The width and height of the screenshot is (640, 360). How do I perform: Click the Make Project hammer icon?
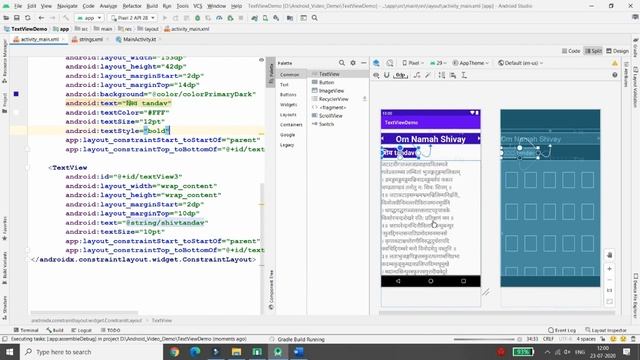[66, 18]
